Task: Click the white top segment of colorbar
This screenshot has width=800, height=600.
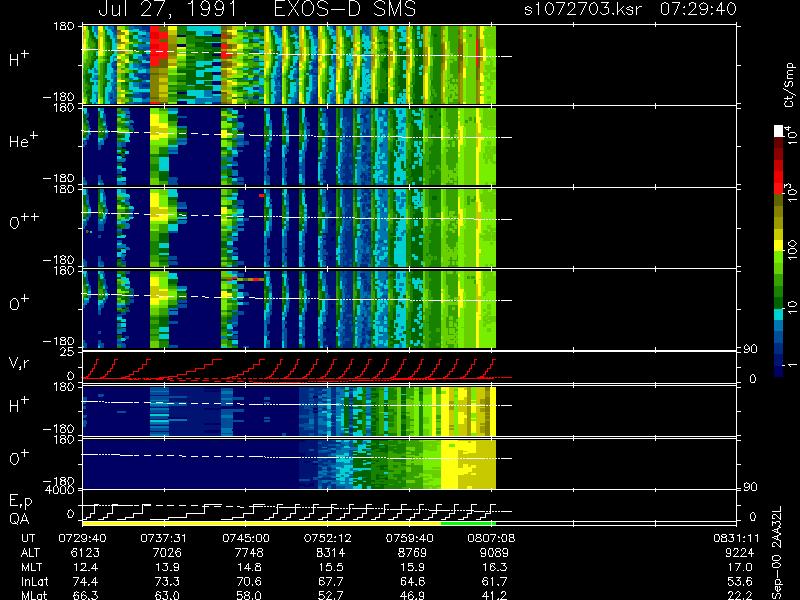Action: (779, 131)
